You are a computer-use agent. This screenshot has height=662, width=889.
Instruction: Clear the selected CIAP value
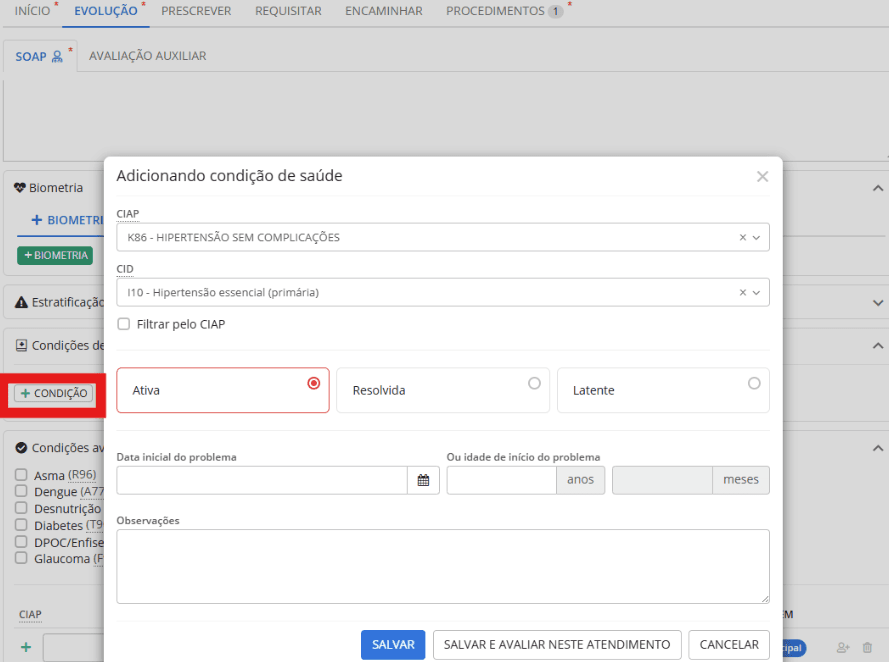[742, 238]
